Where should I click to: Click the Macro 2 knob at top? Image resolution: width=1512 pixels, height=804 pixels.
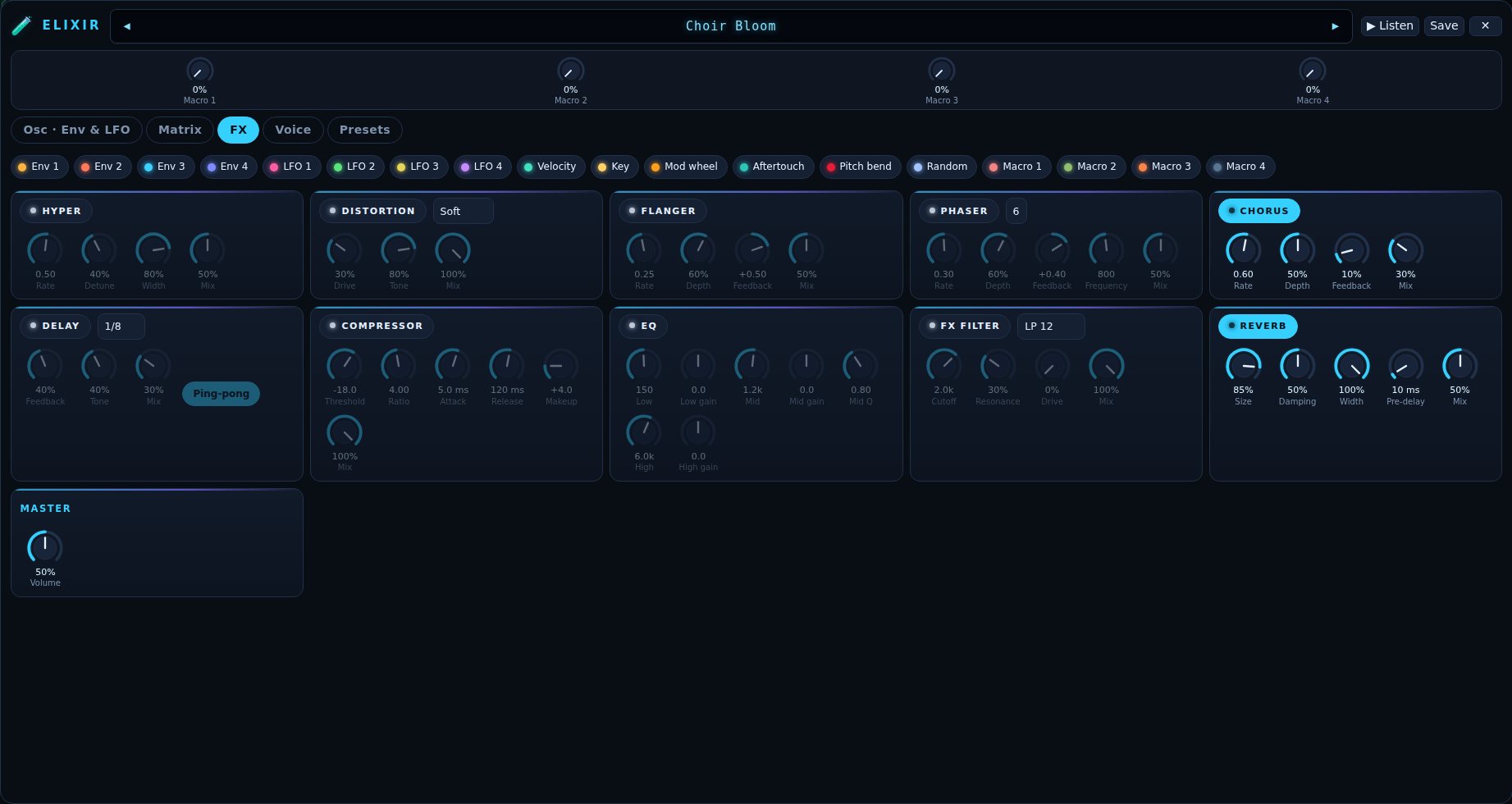[570, 71]
